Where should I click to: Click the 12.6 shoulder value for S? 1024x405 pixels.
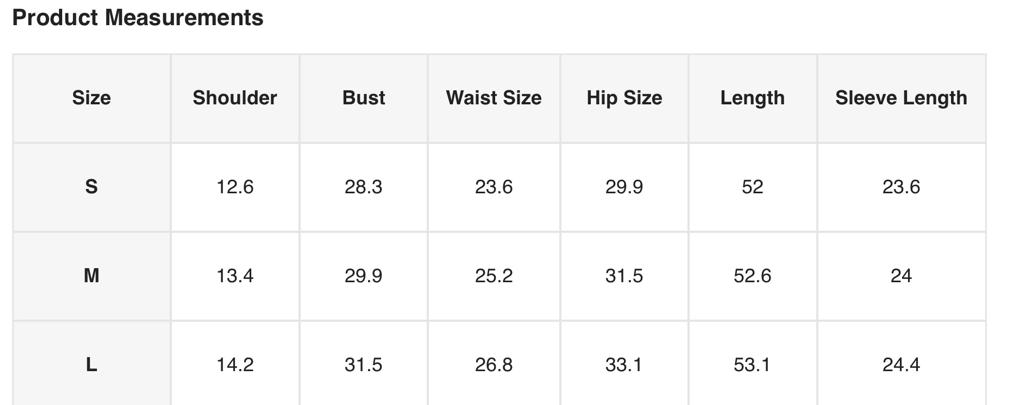tap(235, 187)
